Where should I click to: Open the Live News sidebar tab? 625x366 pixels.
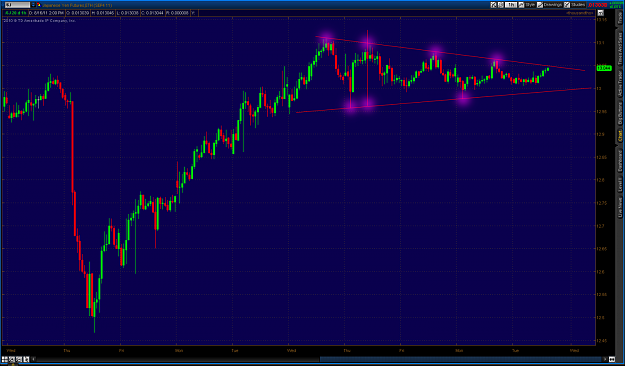point(620,208)
